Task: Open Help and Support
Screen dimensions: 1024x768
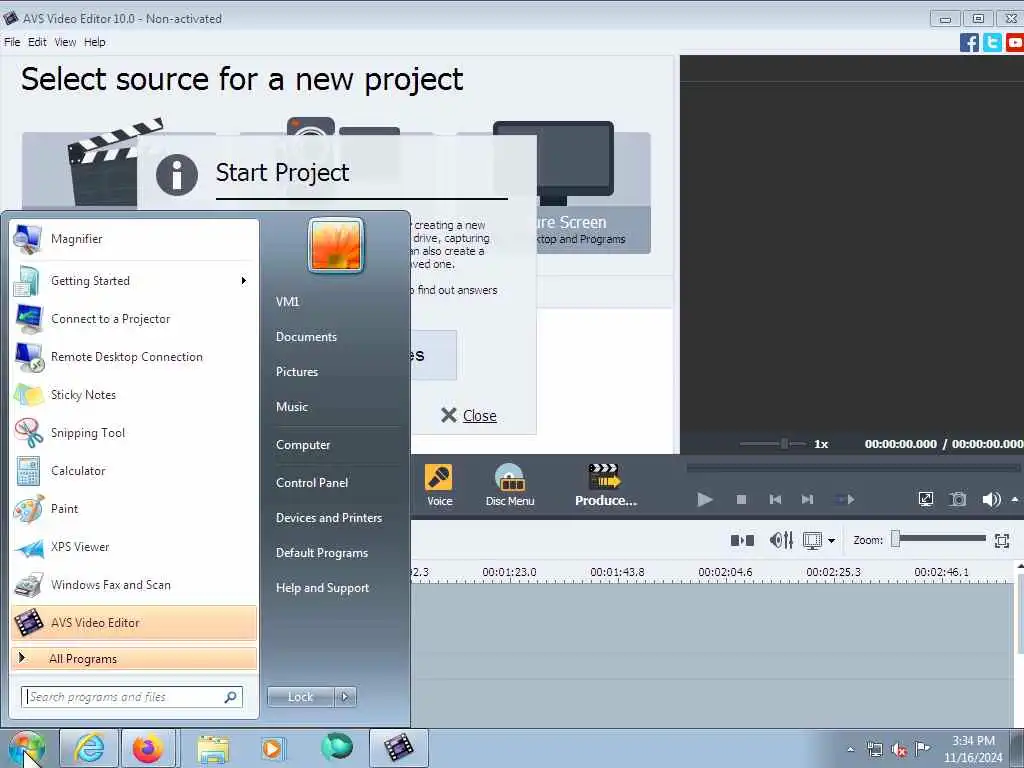Action: pos(323,588)
